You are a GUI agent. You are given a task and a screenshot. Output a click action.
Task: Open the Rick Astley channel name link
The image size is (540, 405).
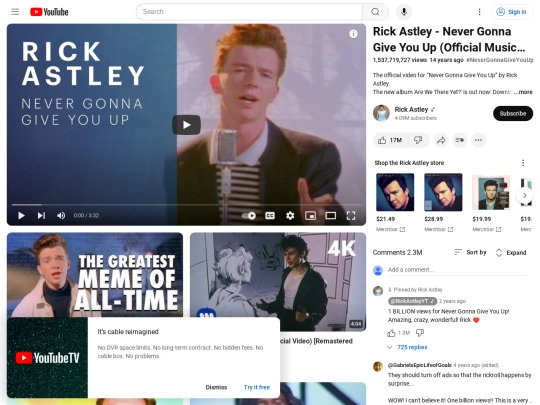(x=411, y=110)
